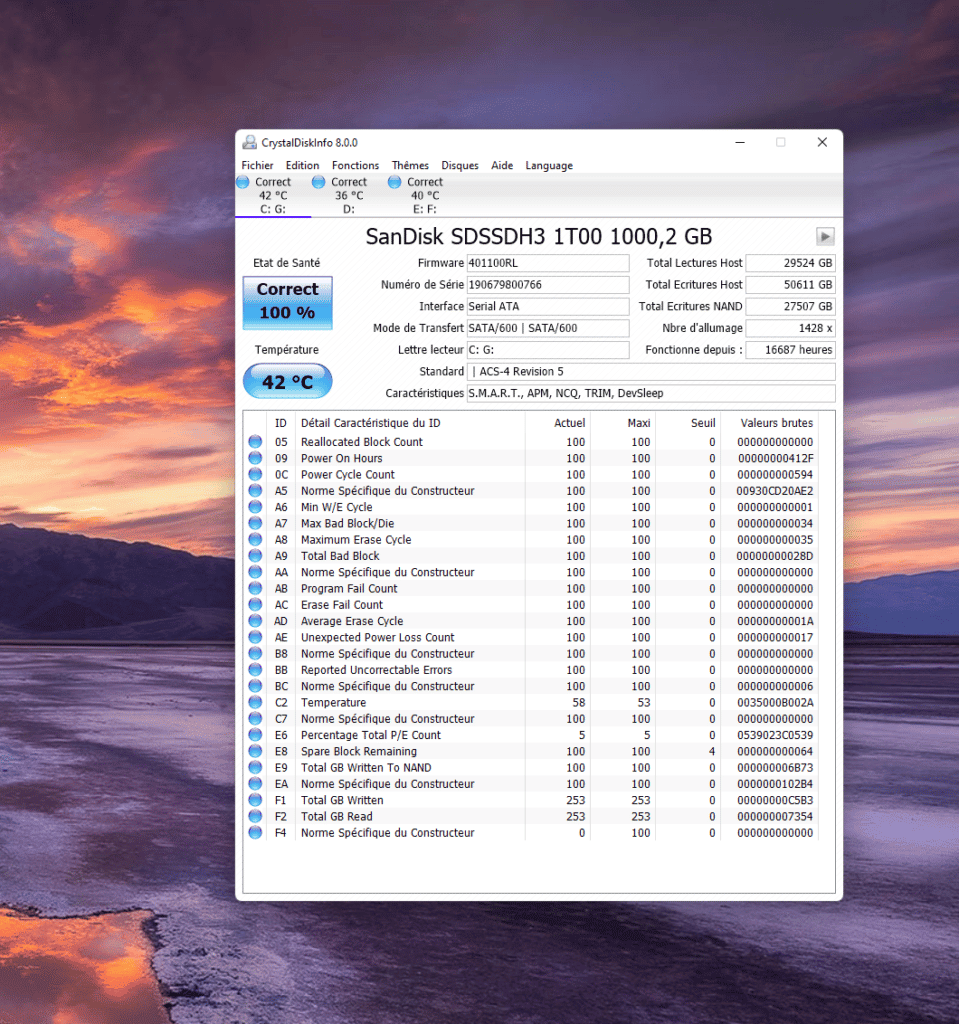The image size is (959, 1024).
Task: Click the Total Ecritures NAND value 27507 GB
Action: 790,306
